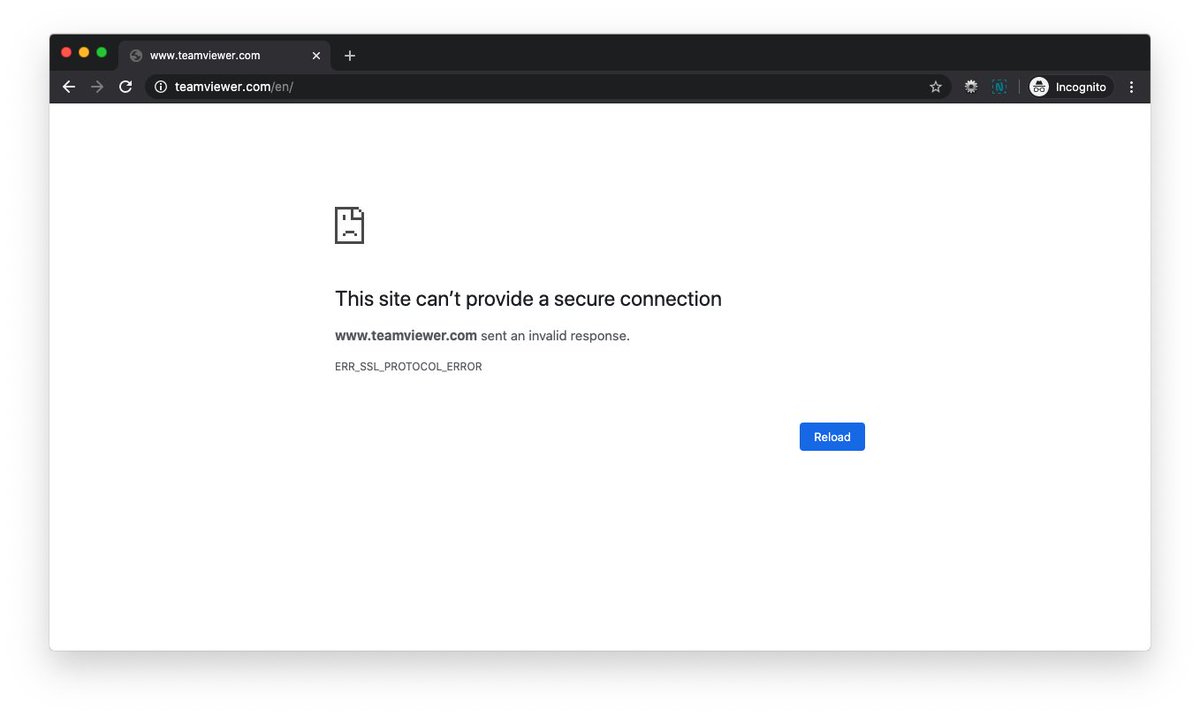1200x716 pixels.
Task: Click the globe favicon on the tab
Action: (x=136, y=56)
